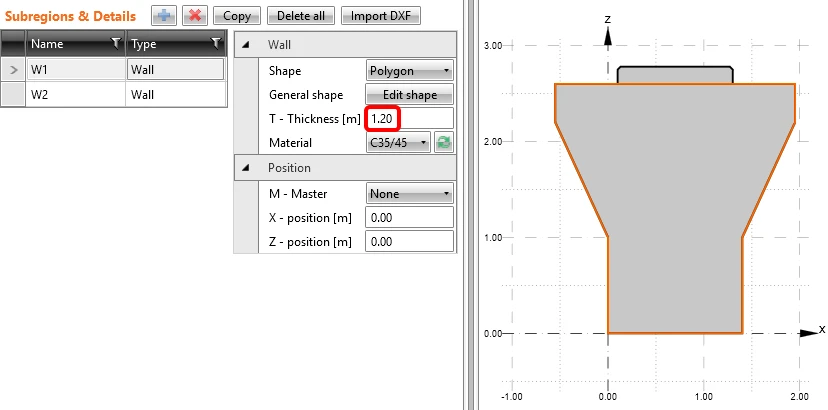Select the small black-outlined wall on top

click(675, 74)
